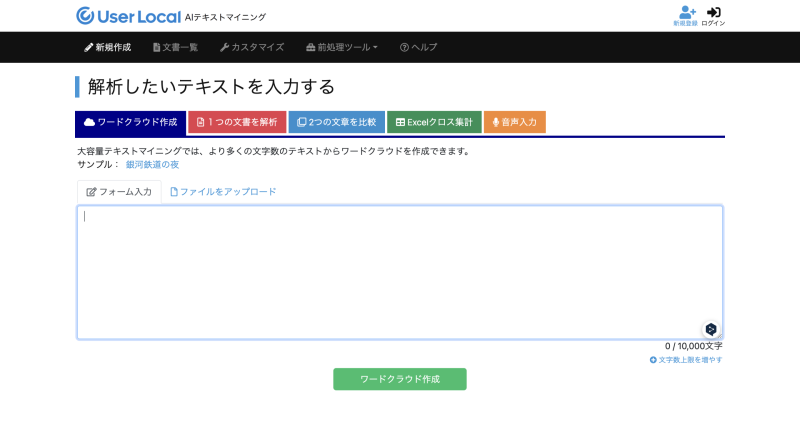Switch to ファイルをアップロード tab
Image resolution: width=800 pixels, height=432 pixels.
click(223, 192)
